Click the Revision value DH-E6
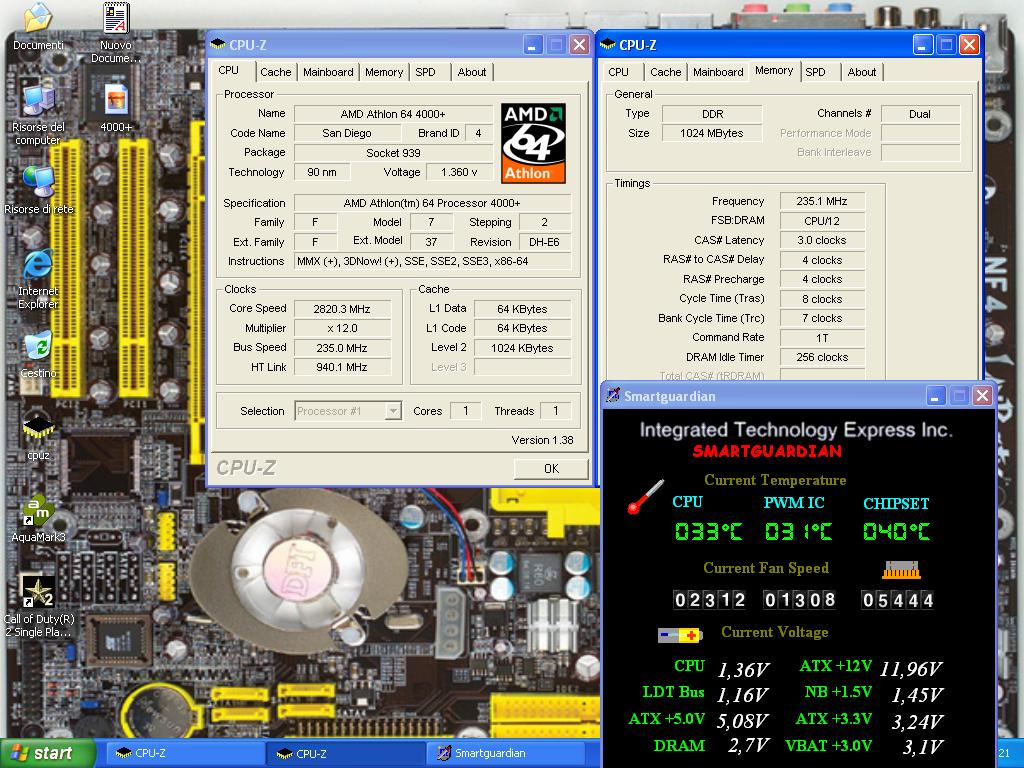 pyautogui.click(x=545, y=242)
